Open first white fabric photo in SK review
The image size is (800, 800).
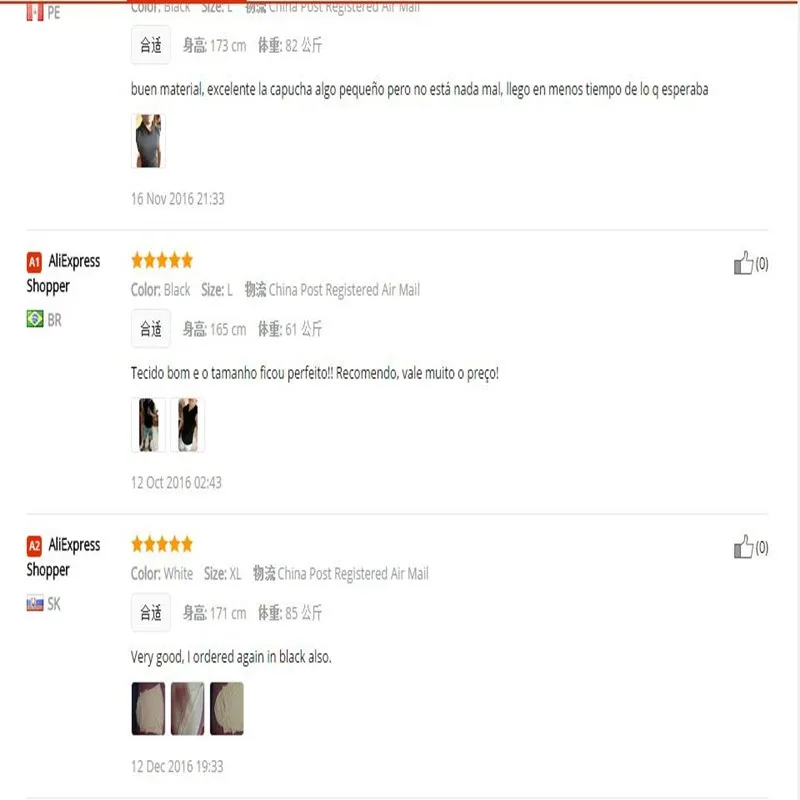pos(148,708)
